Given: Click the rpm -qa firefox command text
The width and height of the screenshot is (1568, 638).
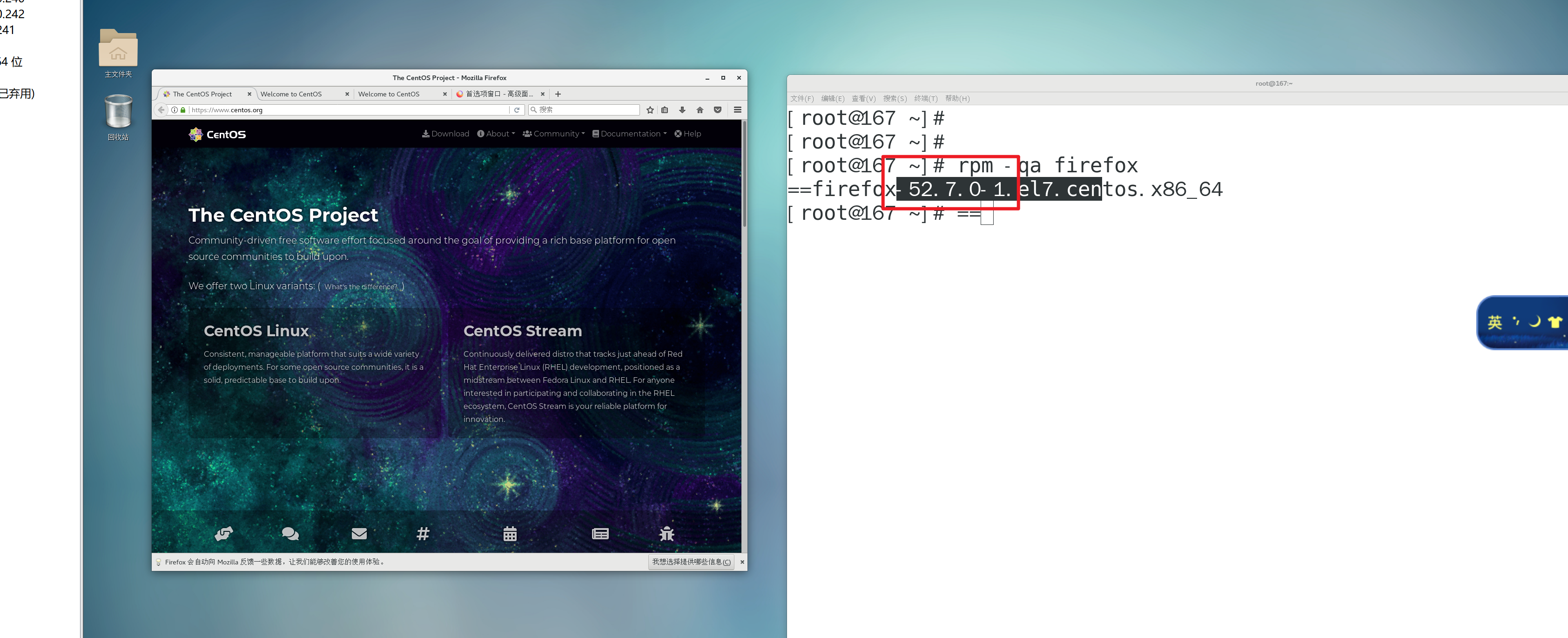Looking at the screenshot, I should [1048, 166].
